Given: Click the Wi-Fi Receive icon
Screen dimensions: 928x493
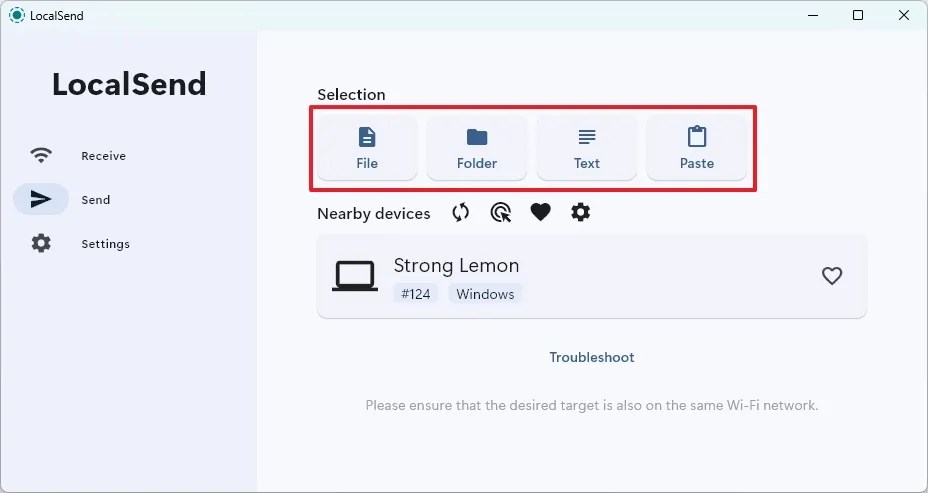Looking at the screenshot, I should tap(41, 156).
